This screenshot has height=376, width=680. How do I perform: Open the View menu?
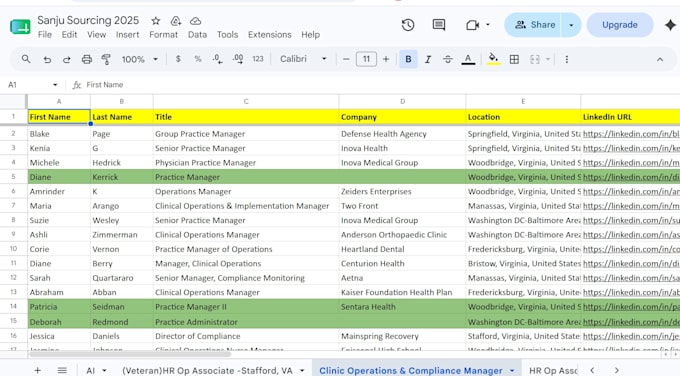pos(96,35)
